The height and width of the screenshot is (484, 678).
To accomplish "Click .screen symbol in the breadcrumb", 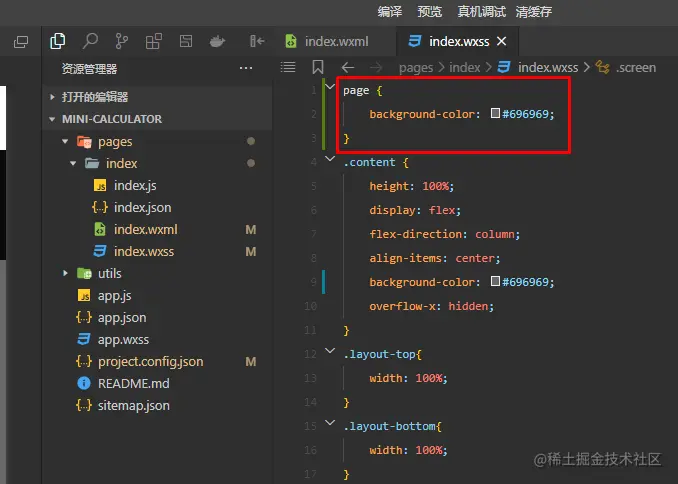I will point(636,68).
